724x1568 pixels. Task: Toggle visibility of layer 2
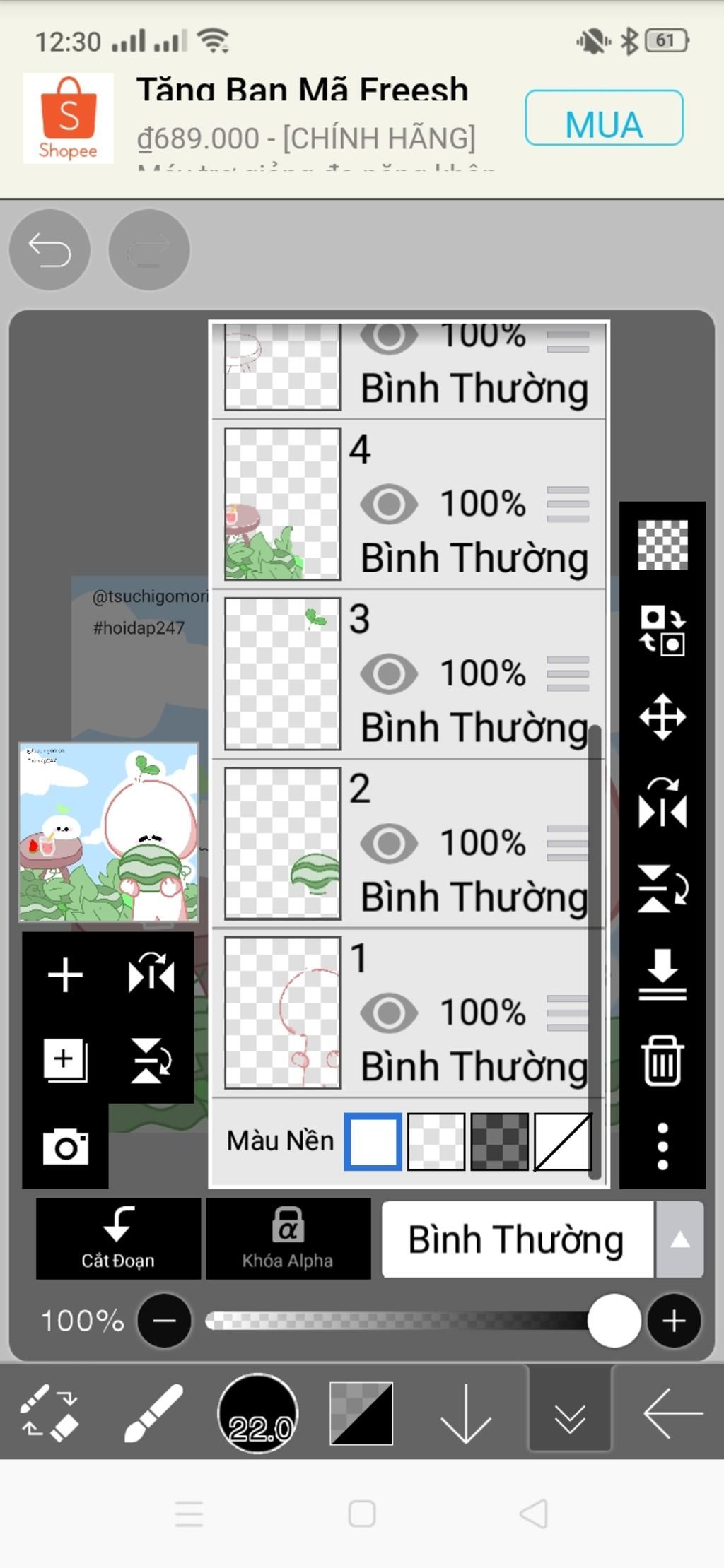(x=389, y=843)
